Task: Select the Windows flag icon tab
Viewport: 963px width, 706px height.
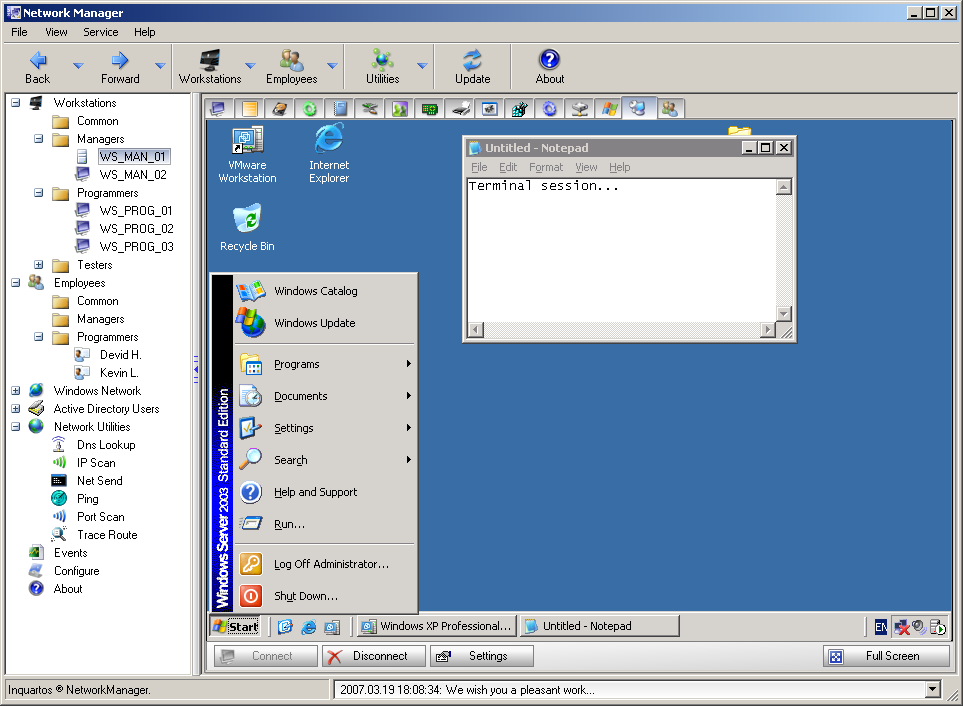Action: tap(610, 109)
